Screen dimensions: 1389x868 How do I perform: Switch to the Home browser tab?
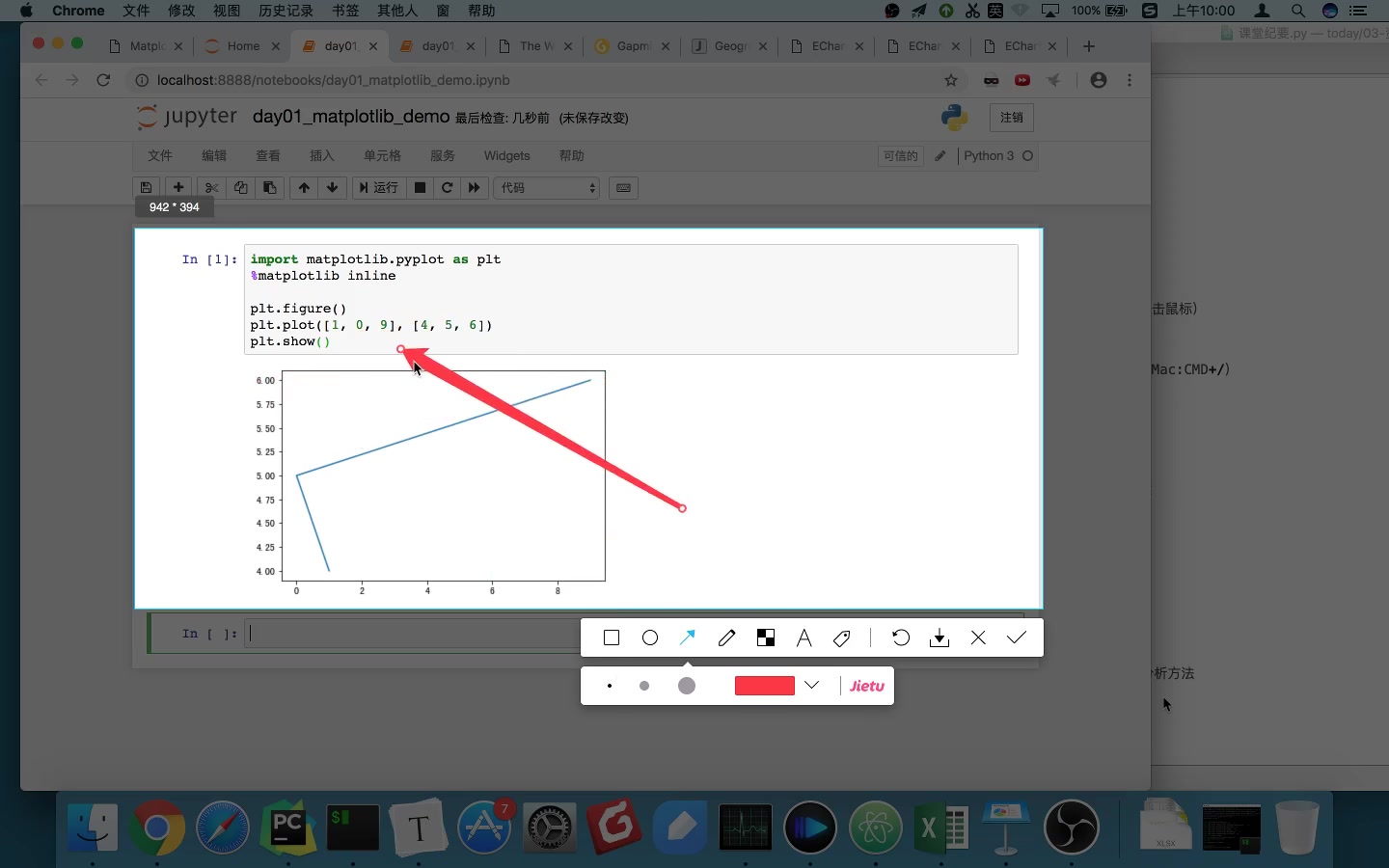(241, 45)
